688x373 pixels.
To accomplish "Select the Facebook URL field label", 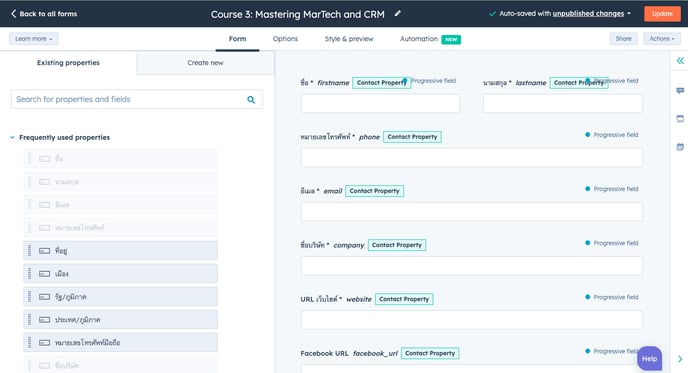I will (x=324, y=353).
